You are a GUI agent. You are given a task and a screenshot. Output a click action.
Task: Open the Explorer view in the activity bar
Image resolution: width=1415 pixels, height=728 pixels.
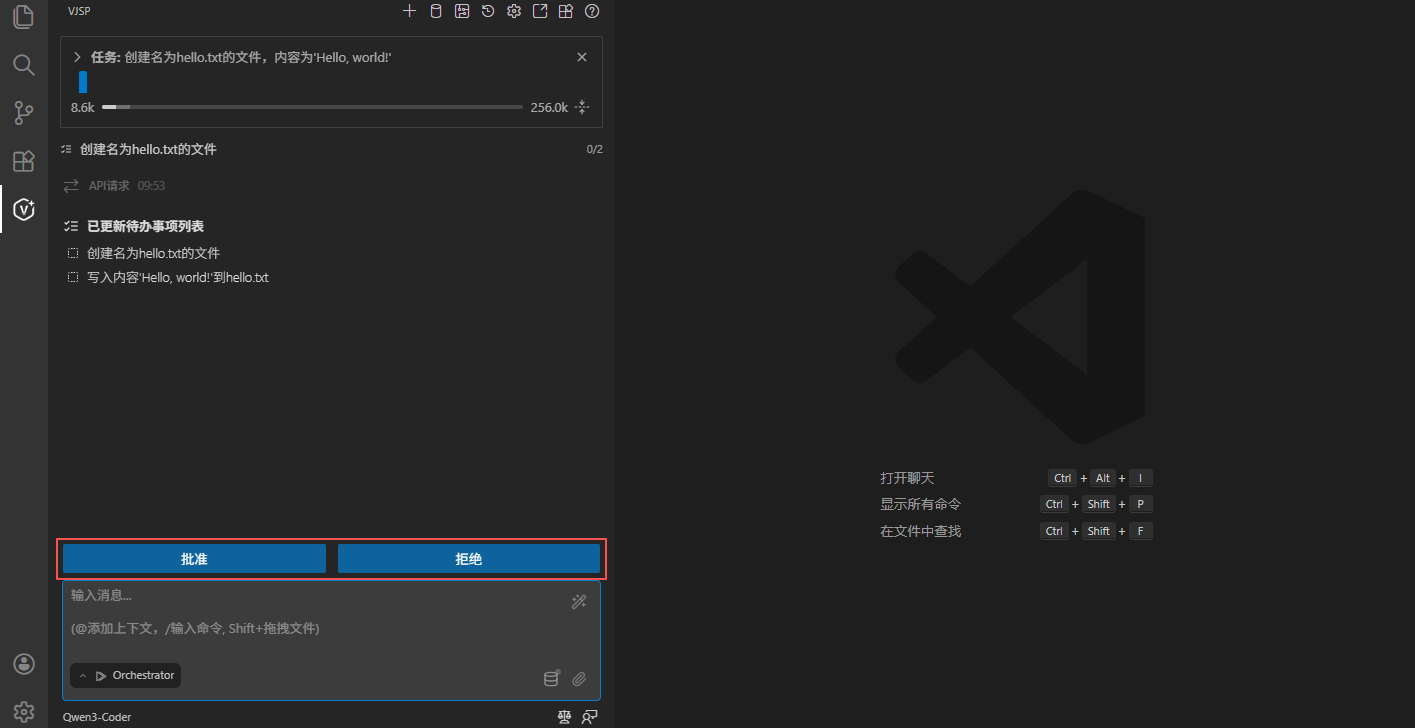23,17
